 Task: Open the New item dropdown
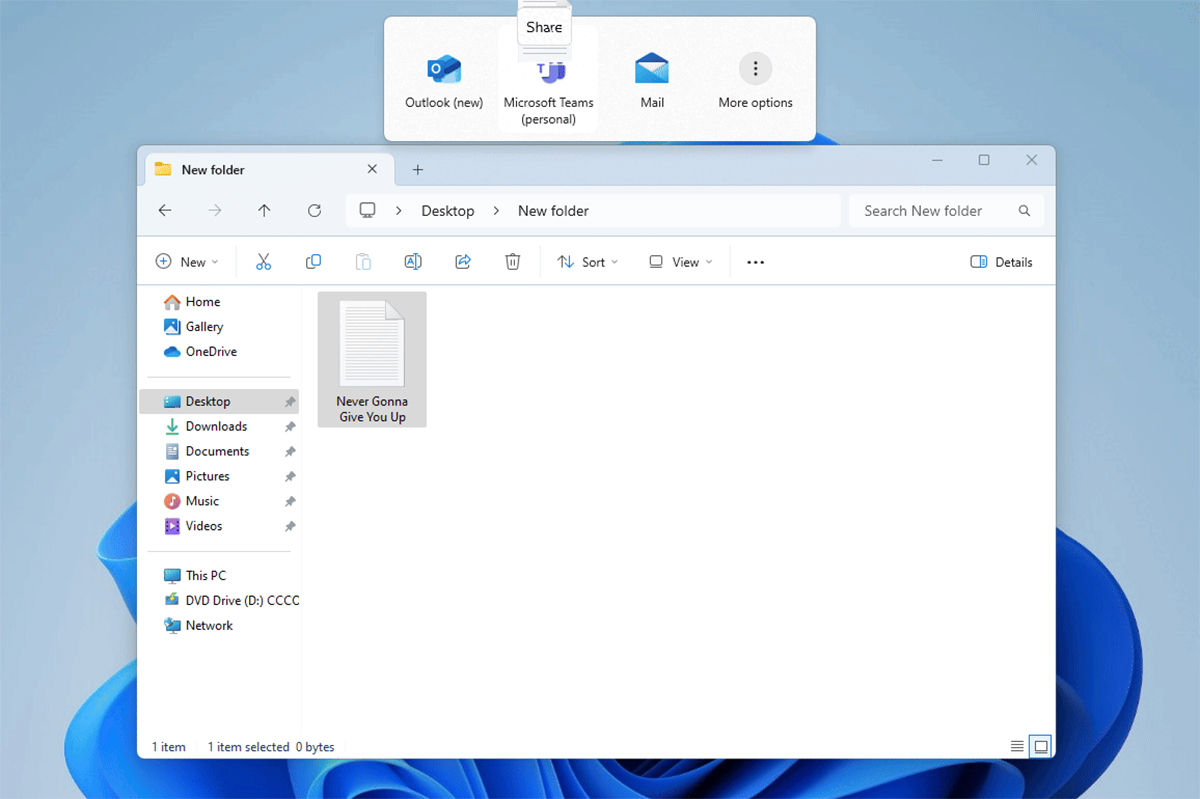coord(187,262)
